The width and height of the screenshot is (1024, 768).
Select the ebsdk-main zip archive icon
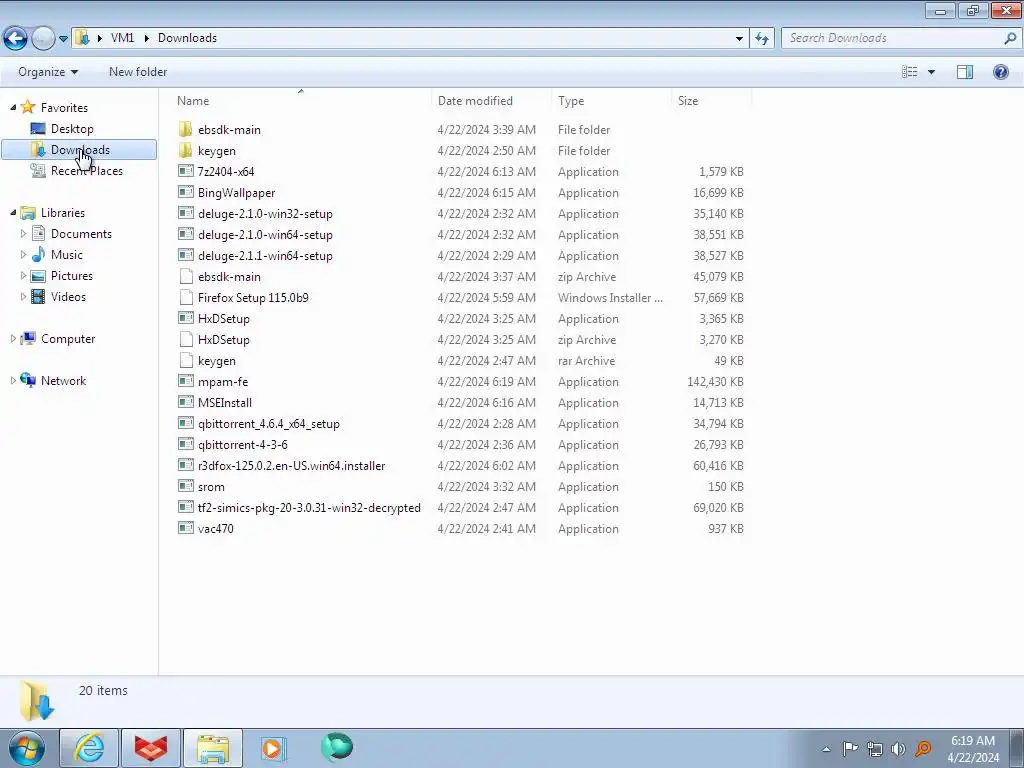coord(185,276)
